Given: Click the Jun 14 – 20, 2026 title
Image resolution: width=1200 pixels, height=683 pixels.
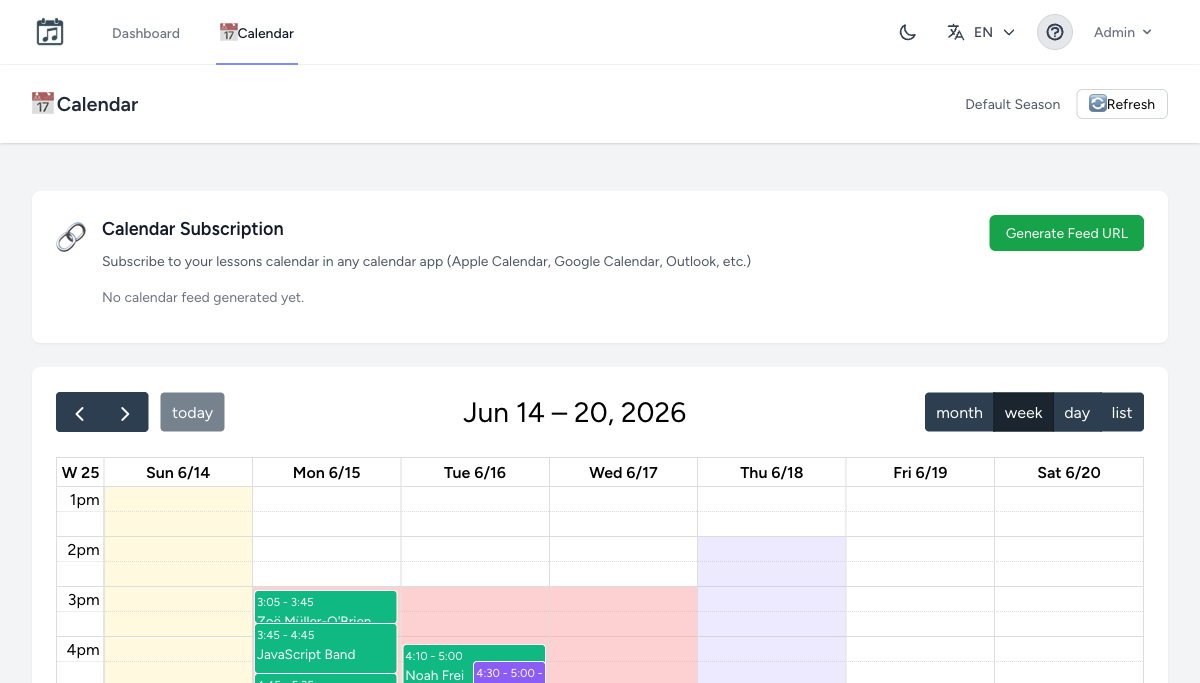Looking at the screenshot, I should coord(574,412).
